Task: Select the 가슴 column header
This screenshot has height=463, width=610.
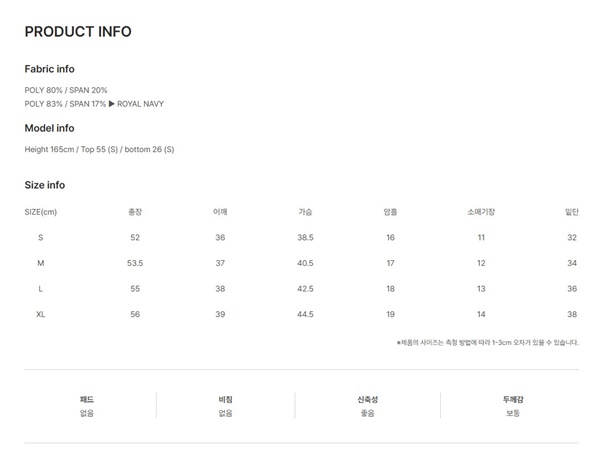Action: click(305, 211)
